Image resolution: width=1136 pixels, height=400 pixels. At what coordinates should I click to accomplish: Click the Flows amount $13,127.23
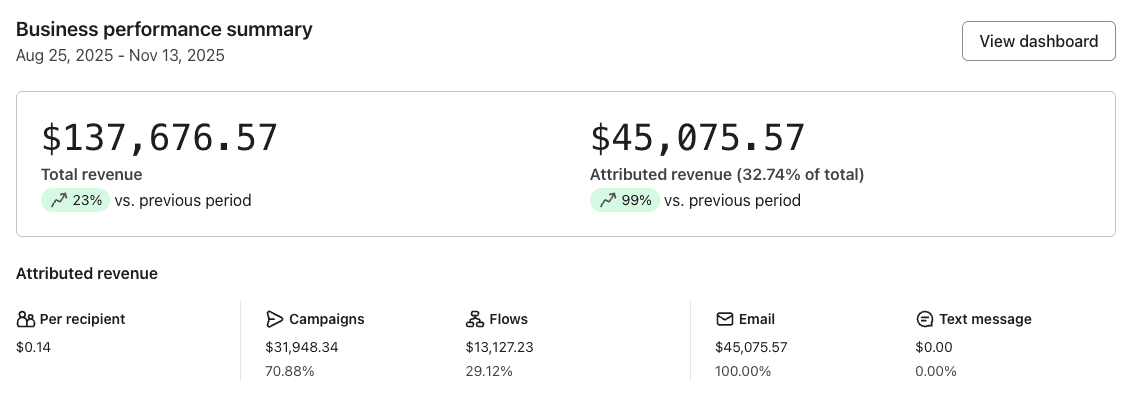[x=499, y=347]
